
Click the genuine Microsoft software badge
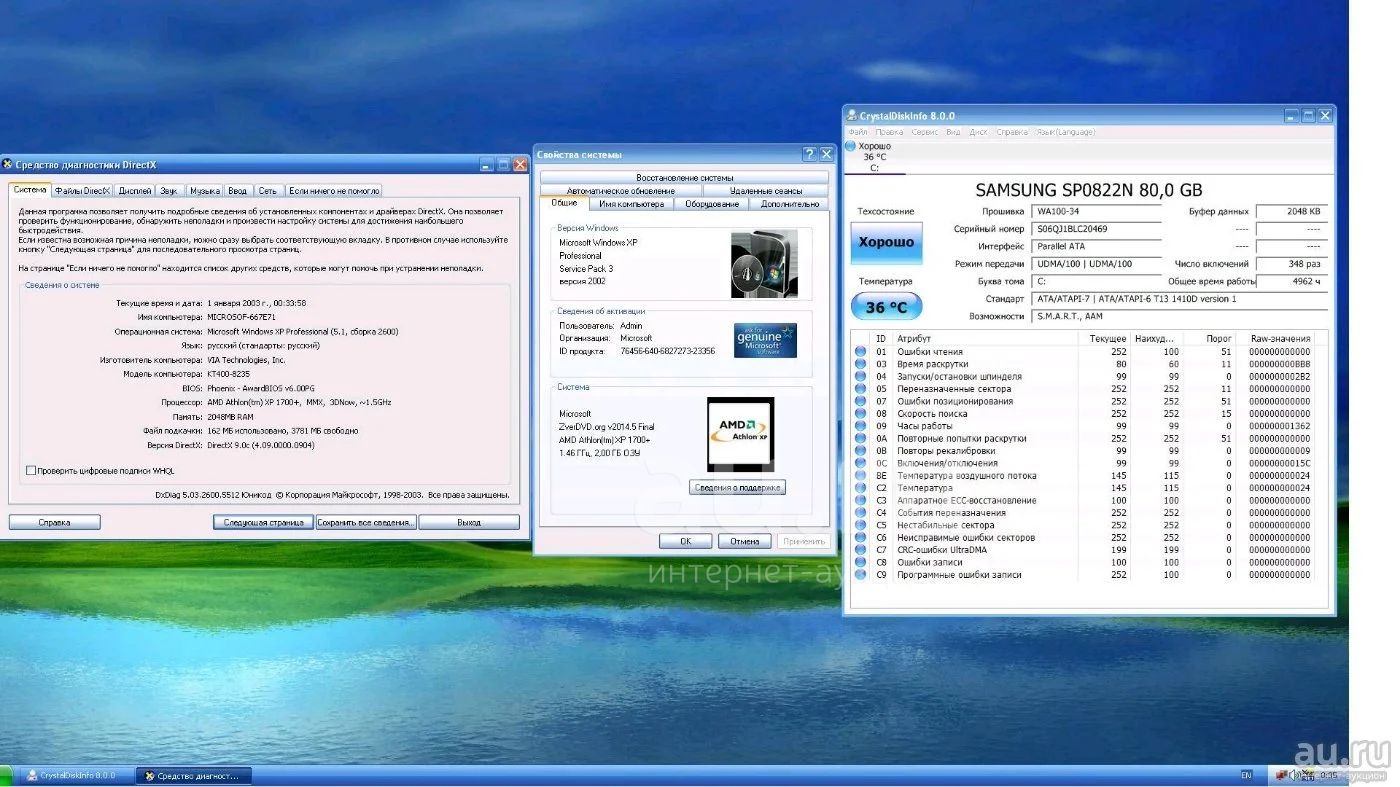click(x=765, y=340)
